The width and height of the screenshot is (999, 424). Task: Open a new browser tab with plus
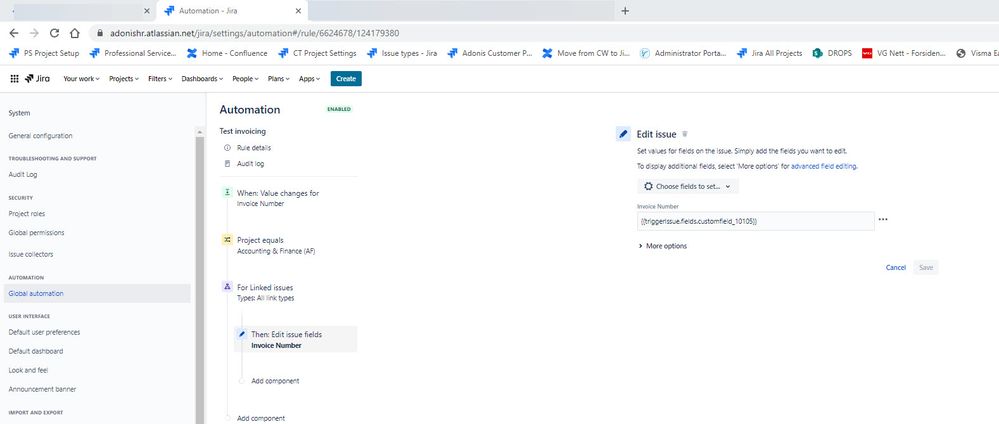click(x=625, y=11)
